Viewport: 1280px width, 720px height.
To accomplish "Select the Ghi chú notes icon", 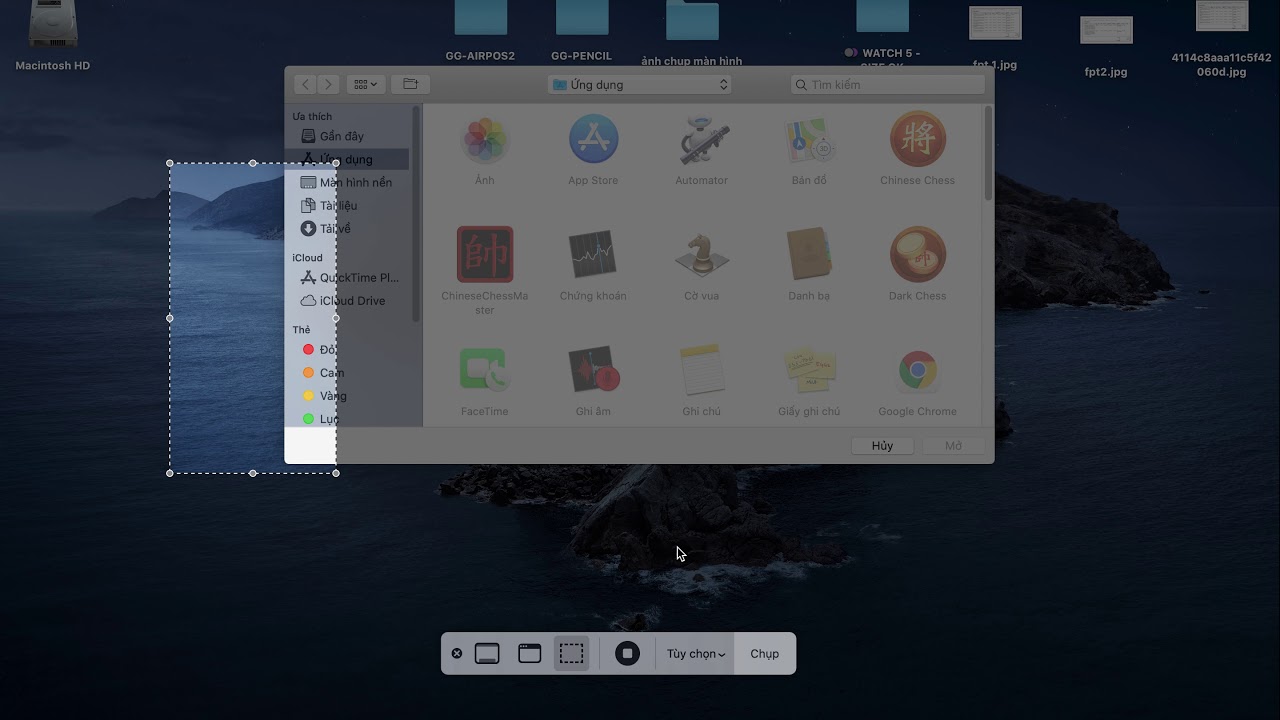I will pos(701,370).
